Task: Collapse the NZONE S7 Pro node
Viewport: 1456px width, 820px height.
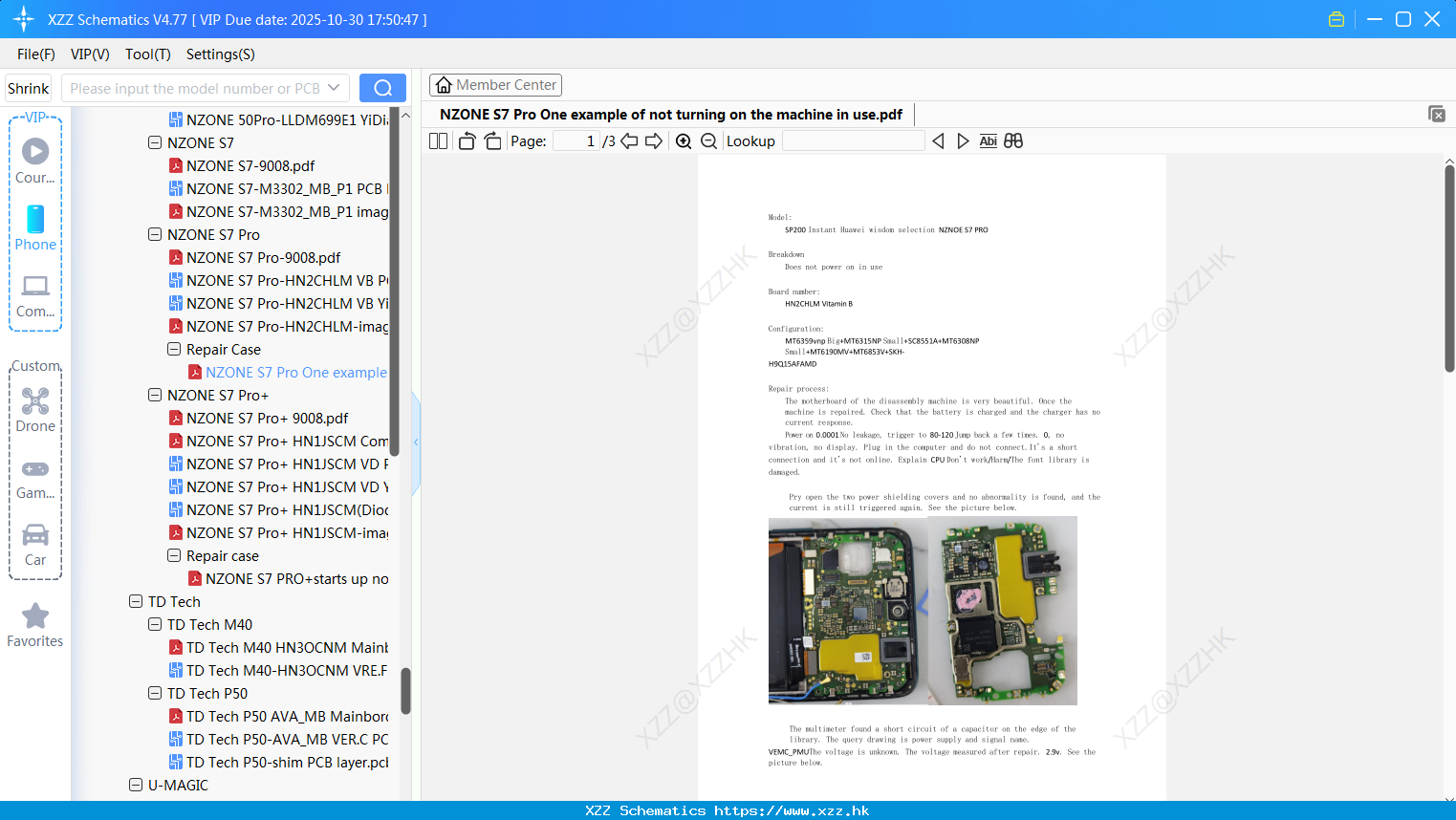Action: click(x=155, y=234)
